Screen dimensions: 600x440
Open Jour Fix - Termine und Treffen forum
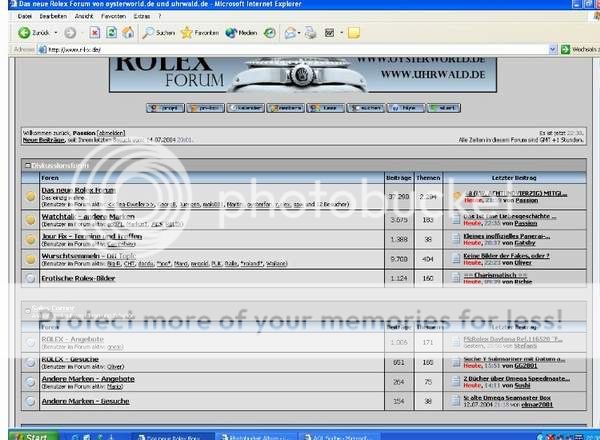[92, 236]
